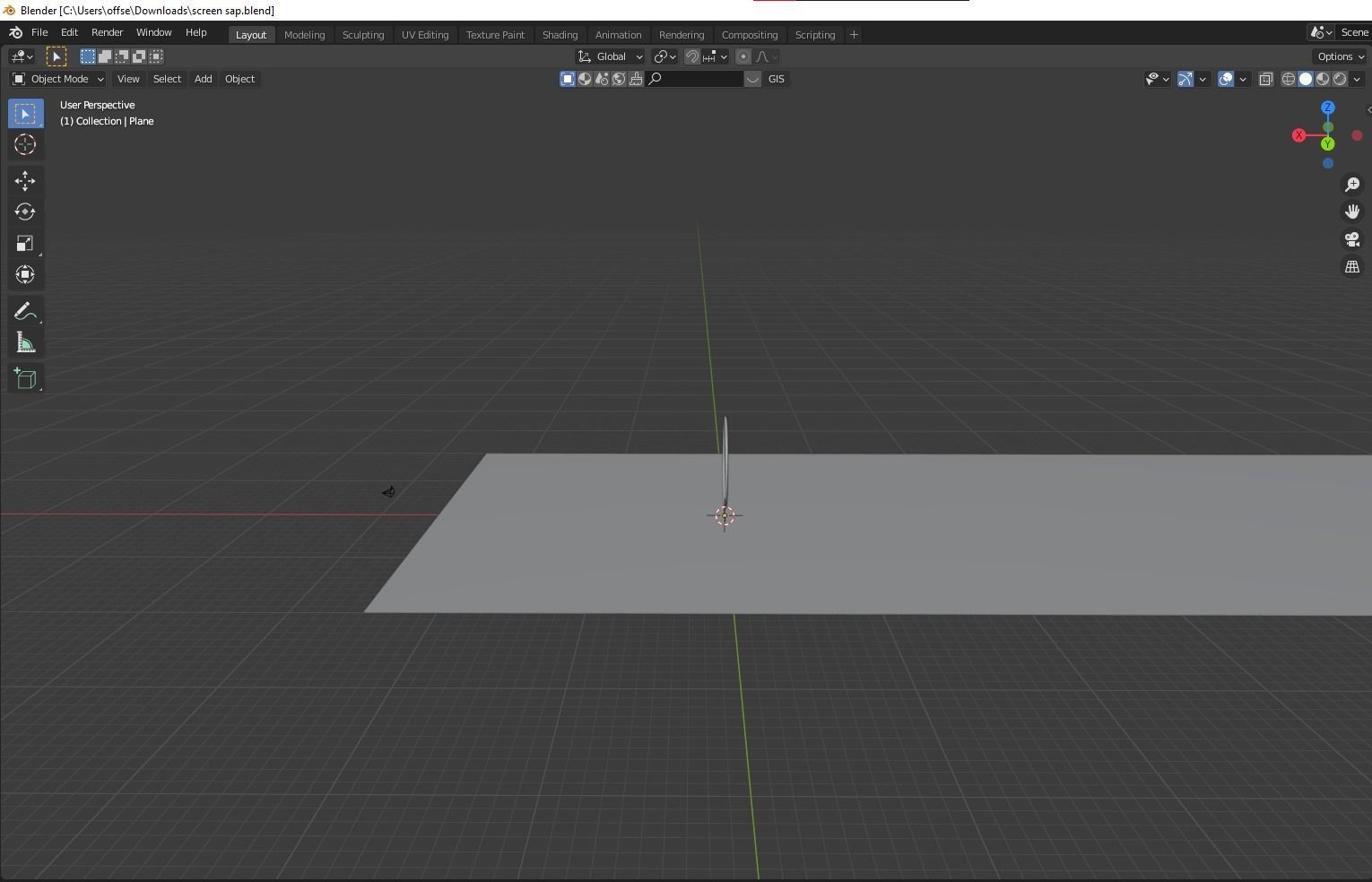
Task: Click the tweak select arrow icon
Action: click(x=56, y=56)
